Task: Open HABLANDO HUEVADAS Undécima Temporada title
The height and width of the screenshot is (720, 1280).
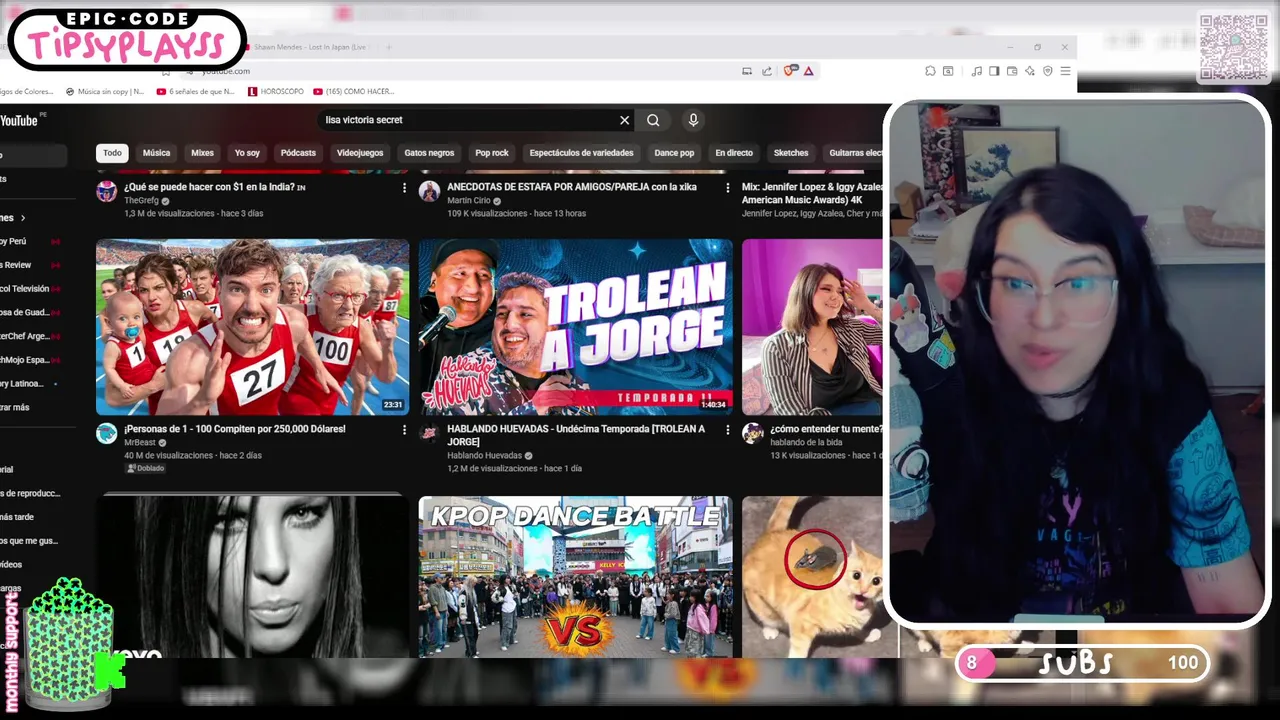Action: 576,435
